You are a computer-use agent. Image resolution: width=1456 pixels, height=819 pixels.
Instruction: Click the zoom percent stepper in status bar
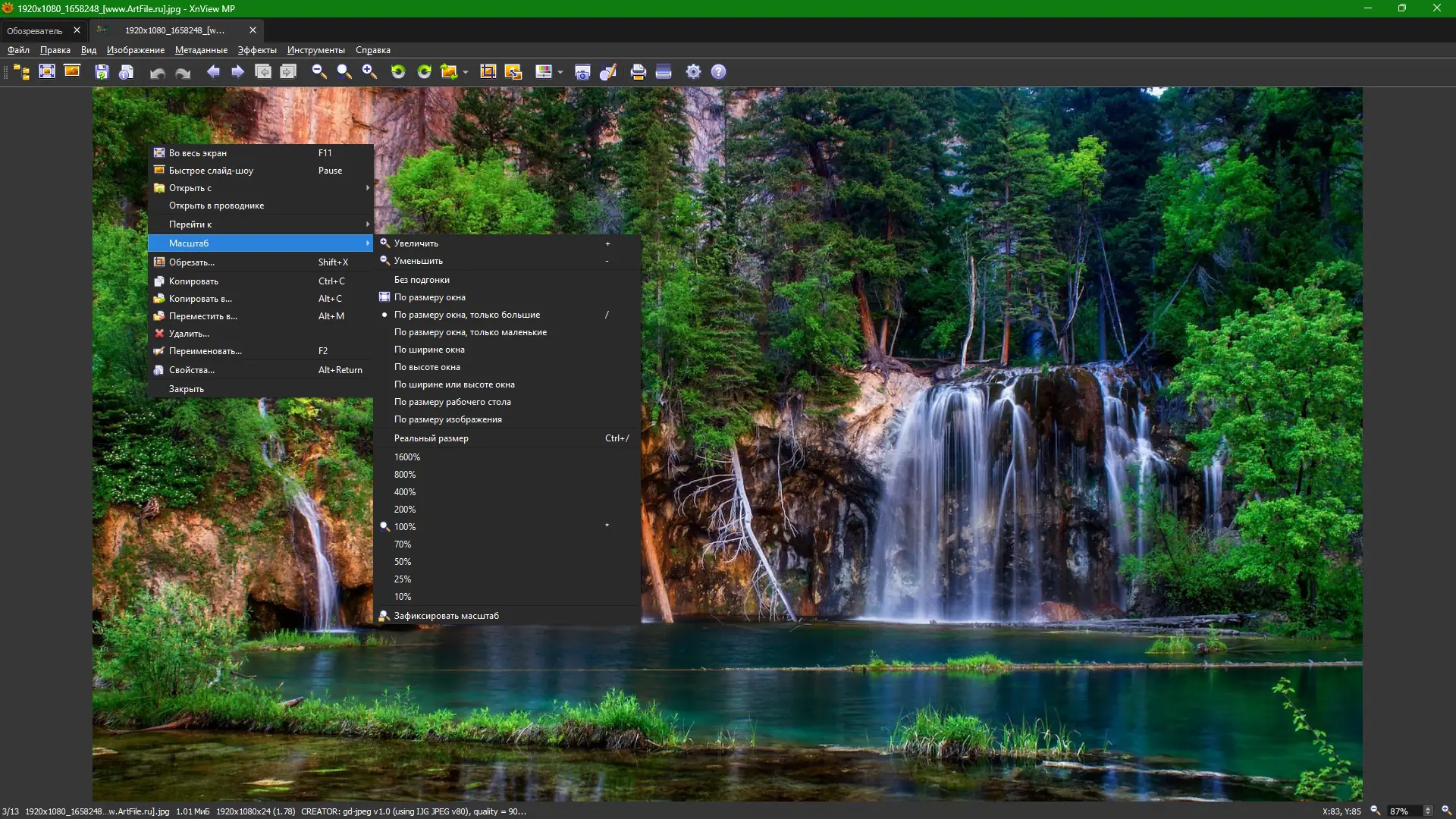(x=1428, y=811)
